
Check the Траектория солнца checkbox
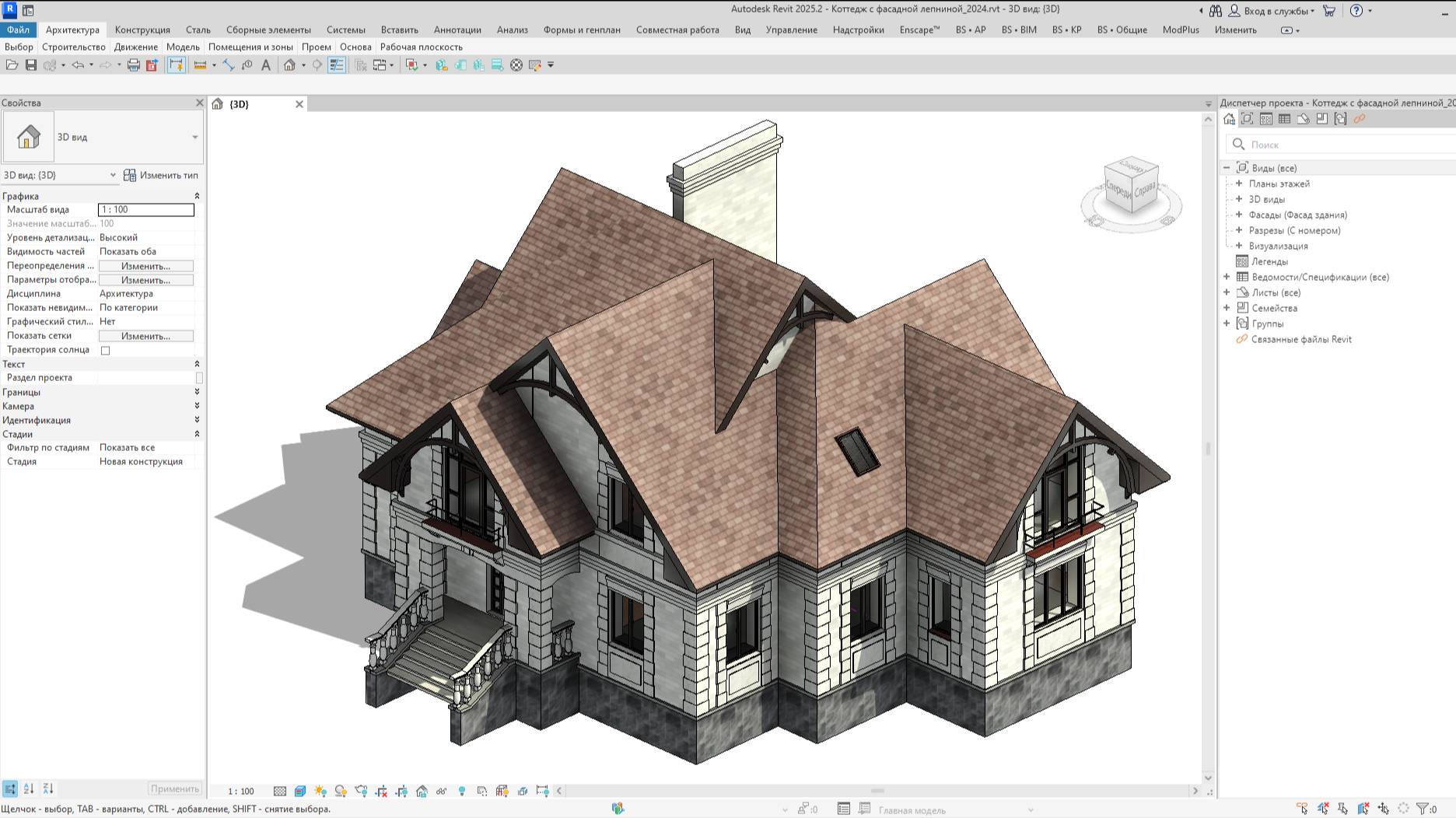pos(106,350)
